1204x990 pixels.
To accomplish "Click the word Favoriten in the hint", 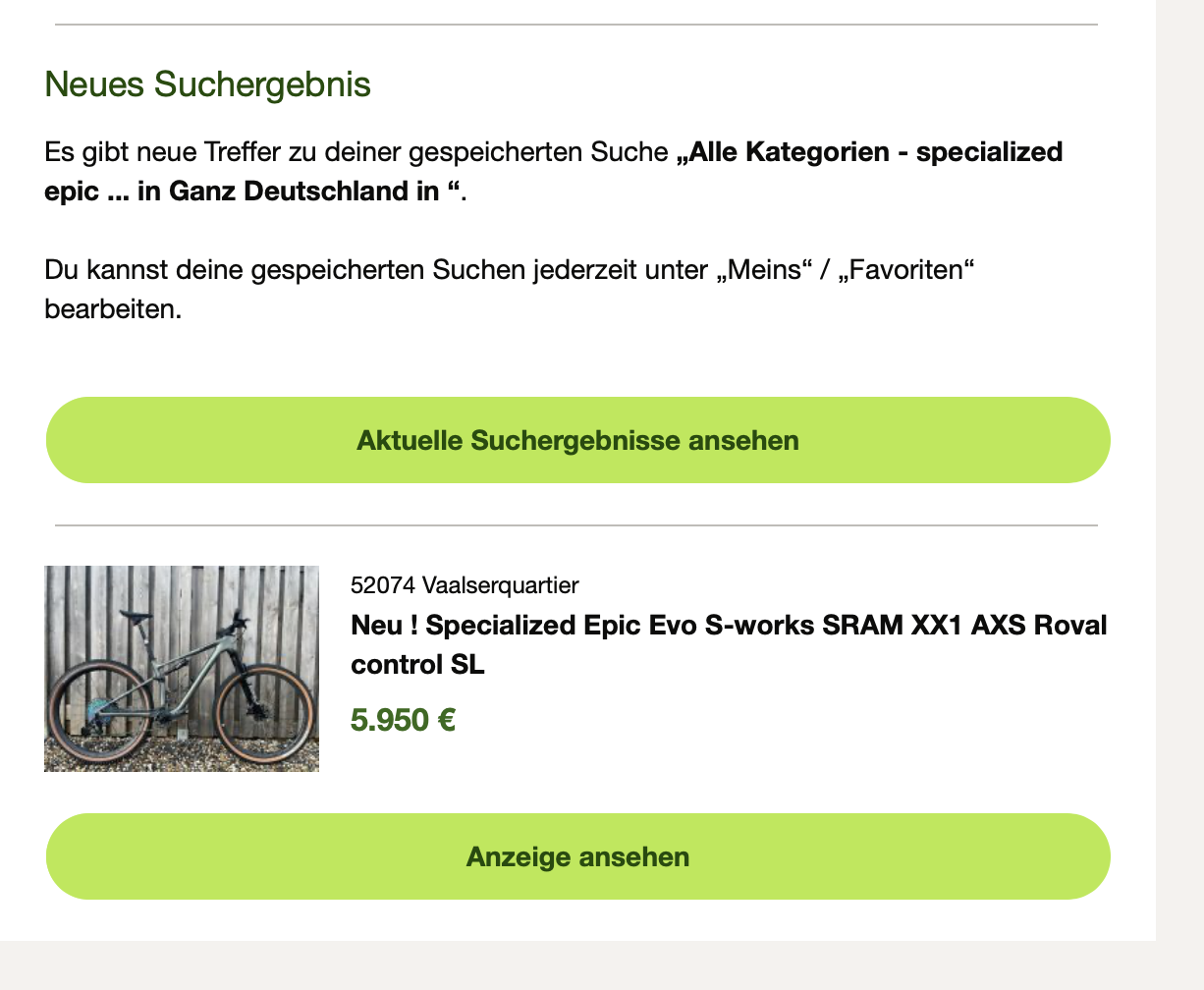I will pos(904,269).
